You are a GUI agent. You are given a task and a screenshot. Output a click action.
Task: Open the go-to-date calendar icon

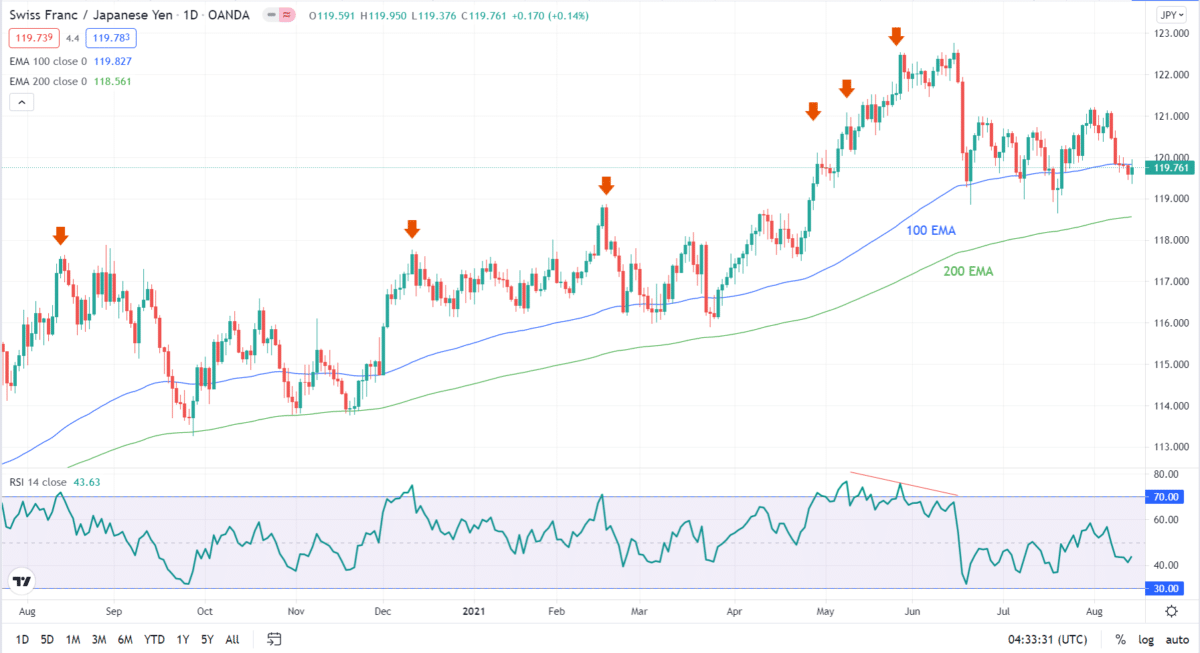click(x=275, y=639)
